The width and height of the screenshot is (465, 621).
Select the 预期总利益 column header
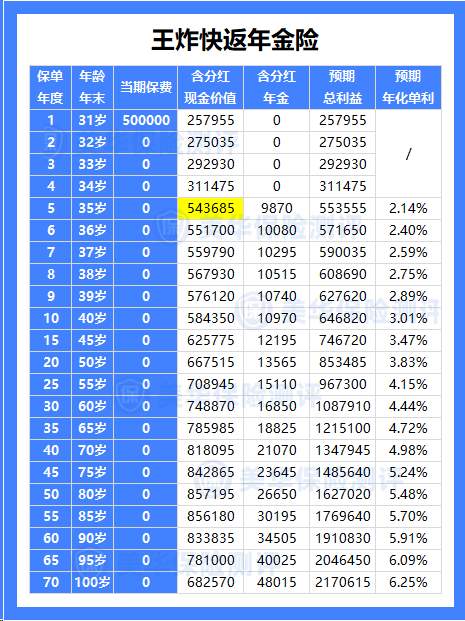coord(342,87)
